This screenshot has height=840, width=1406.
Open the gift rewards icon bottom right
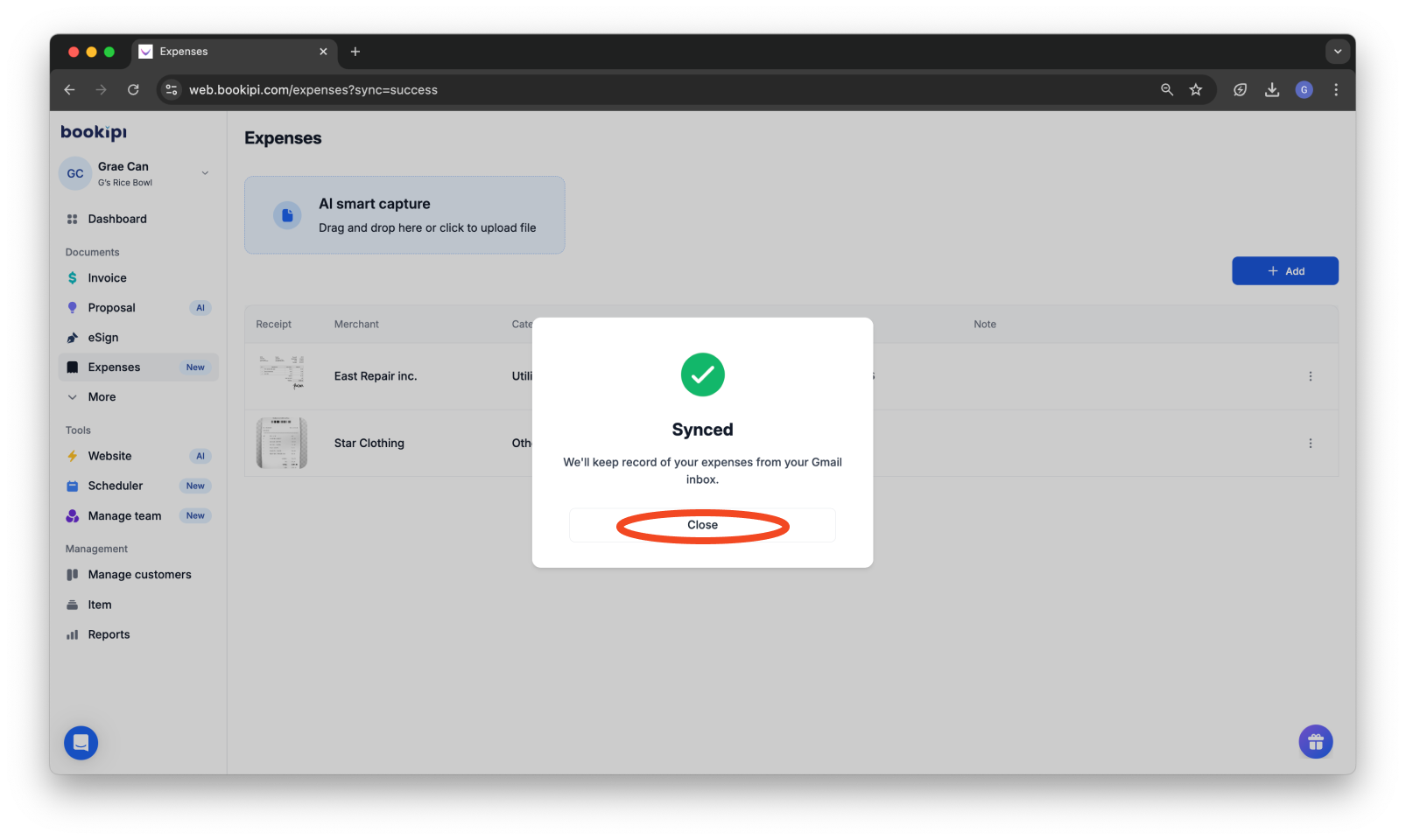(1315, 741)
